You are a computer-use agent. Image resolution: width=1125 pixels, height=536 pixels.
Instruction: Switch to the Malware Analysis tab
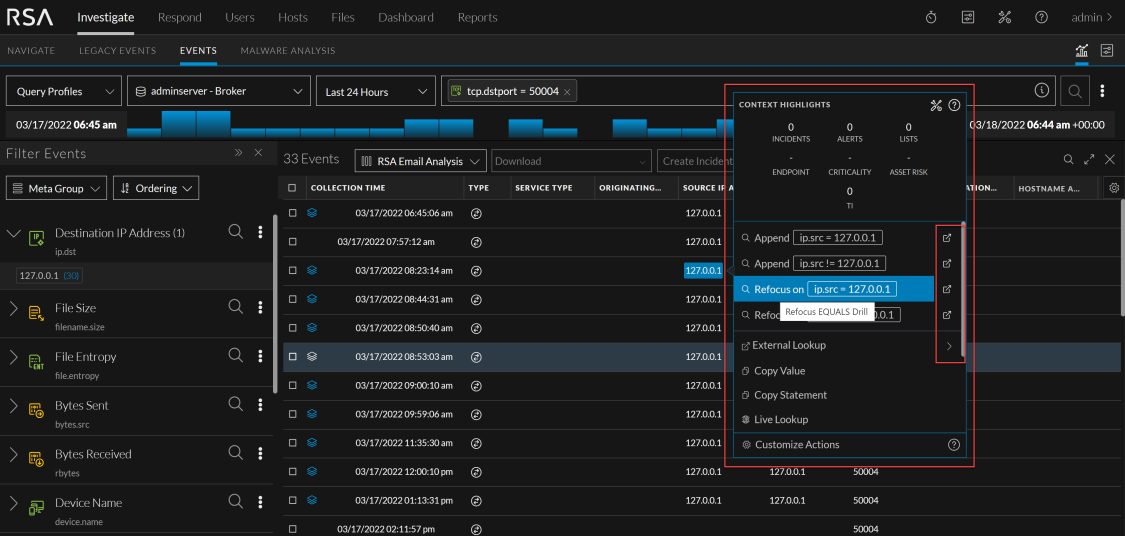tap(287, 50)
